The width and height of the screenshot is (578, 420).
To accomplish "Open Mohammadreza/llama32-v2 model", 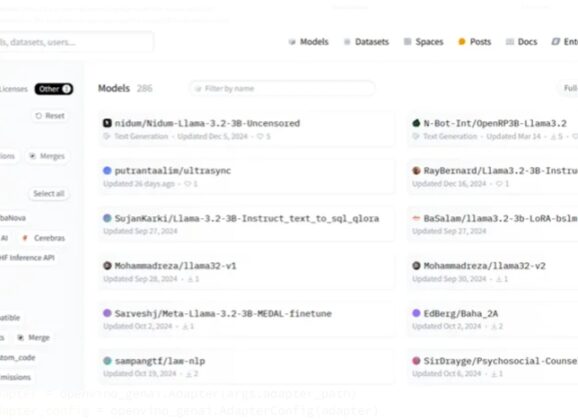I will pyautogui.click(x=492, y=271).
